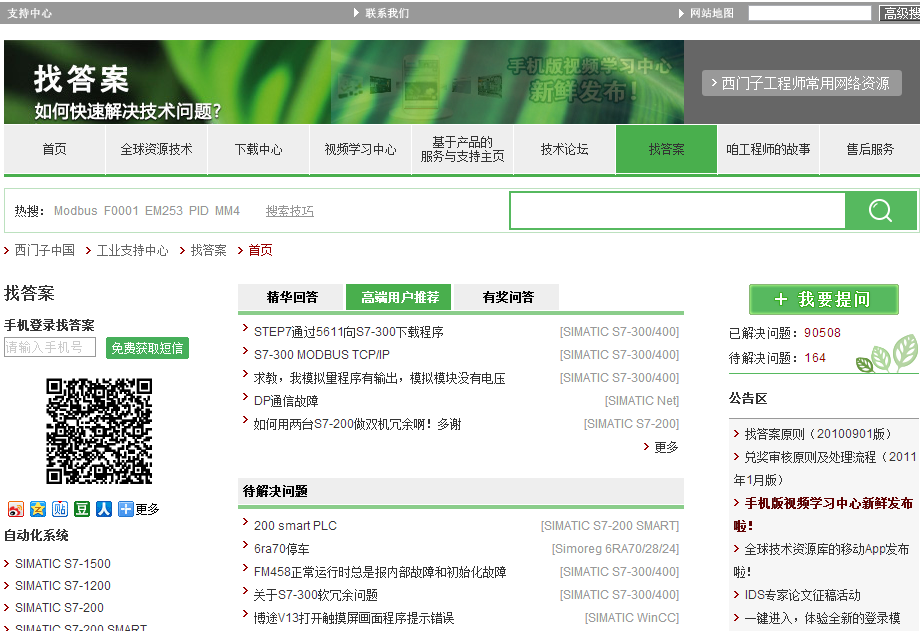The height and width of the screenshot is (631, 920).
Task: Open question FM458正常运行时总是报内部故障
Action: (x=380, y=572)
